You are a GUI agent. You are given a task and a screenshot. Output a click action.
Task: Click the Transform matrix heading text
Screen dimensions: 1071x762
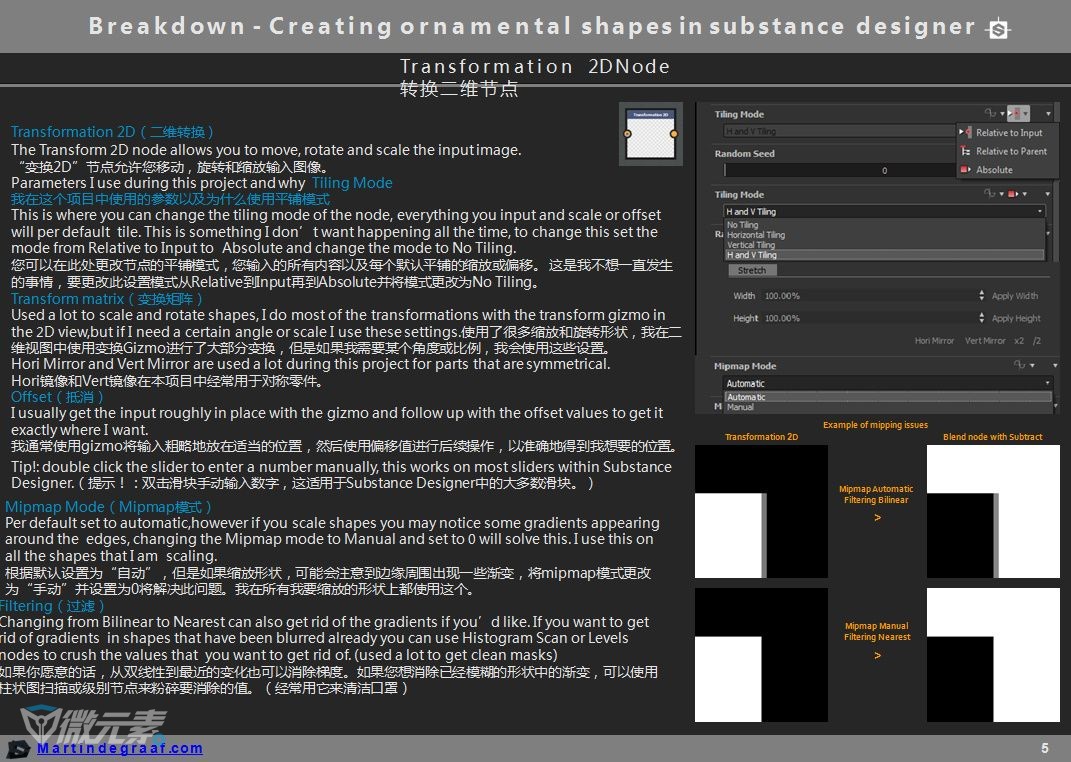[x=107, y=298]
